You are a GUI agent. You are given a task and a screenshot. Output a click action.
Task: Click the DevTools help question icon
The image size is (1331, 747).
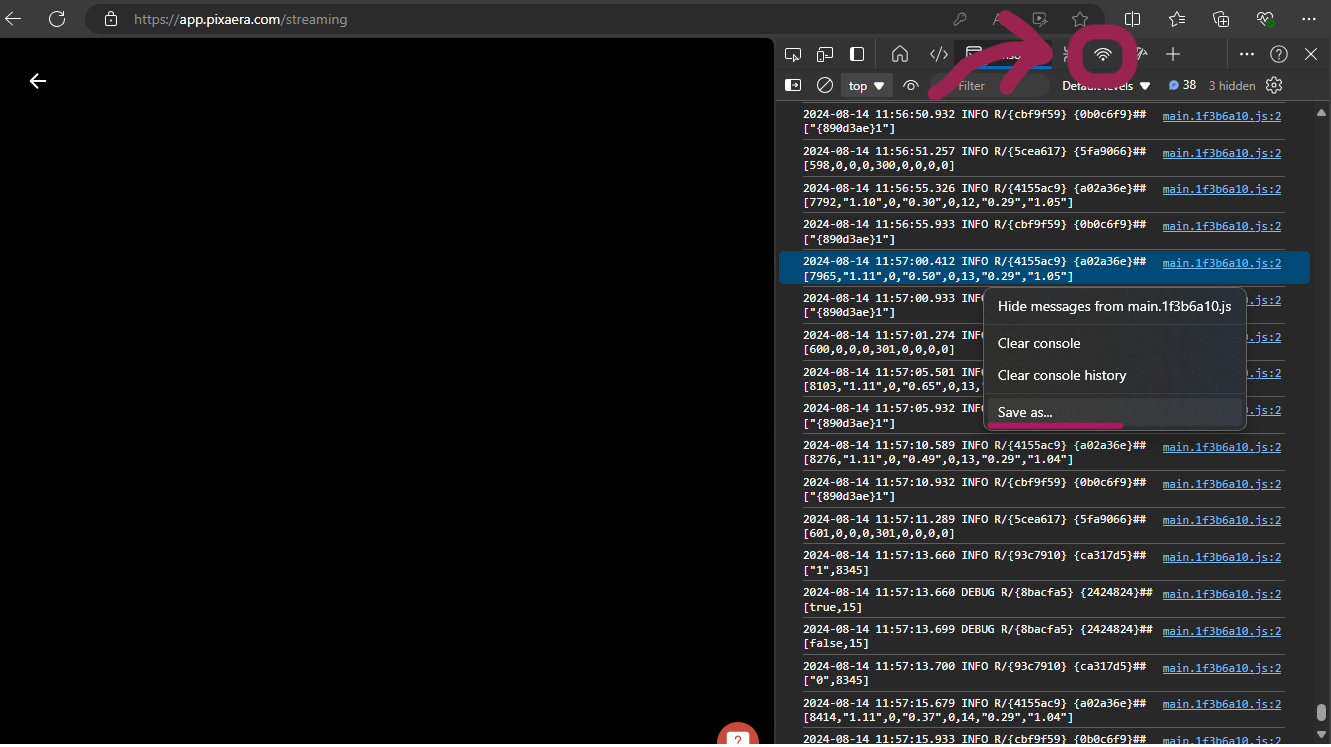coord(1279,54)
